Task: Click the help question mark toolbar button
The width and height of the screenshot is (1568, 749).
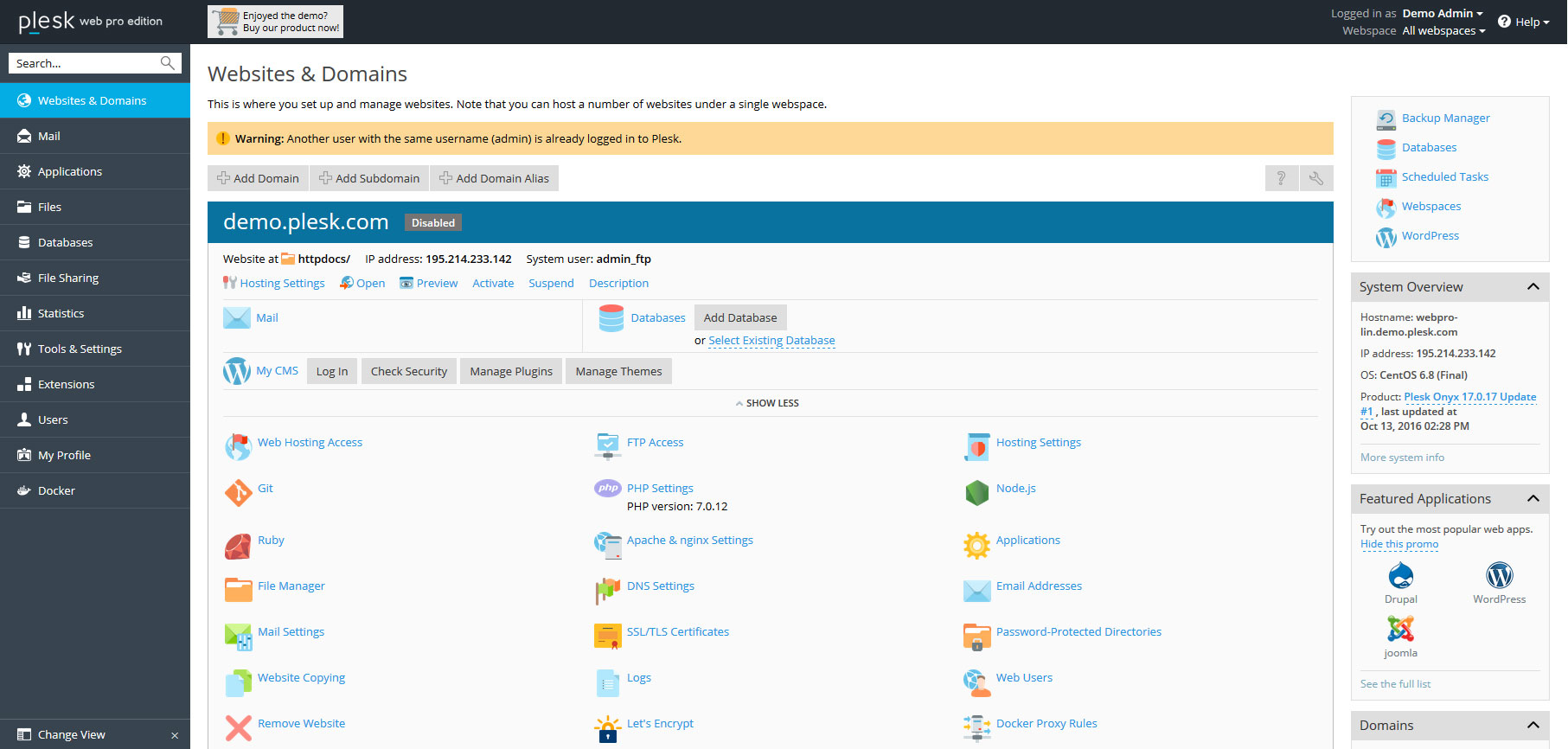Action: (1282, 178)
